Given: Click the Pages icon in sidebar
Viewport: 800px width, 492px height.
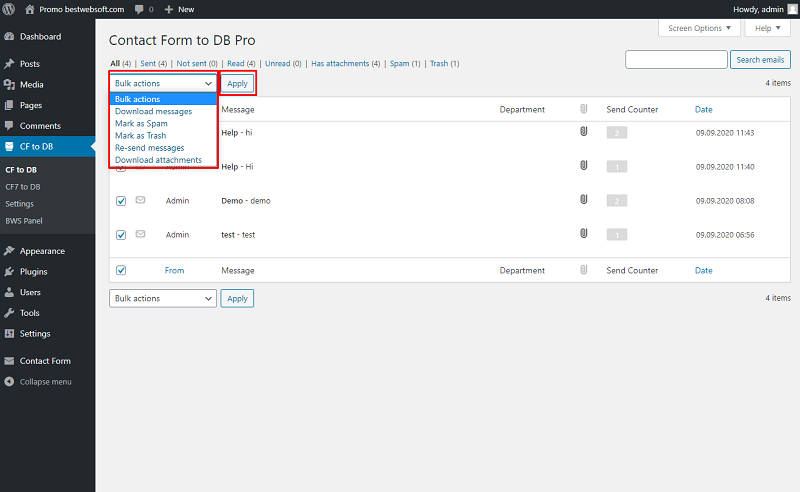Looking at the screenshot, I should (x=9, y=105).
